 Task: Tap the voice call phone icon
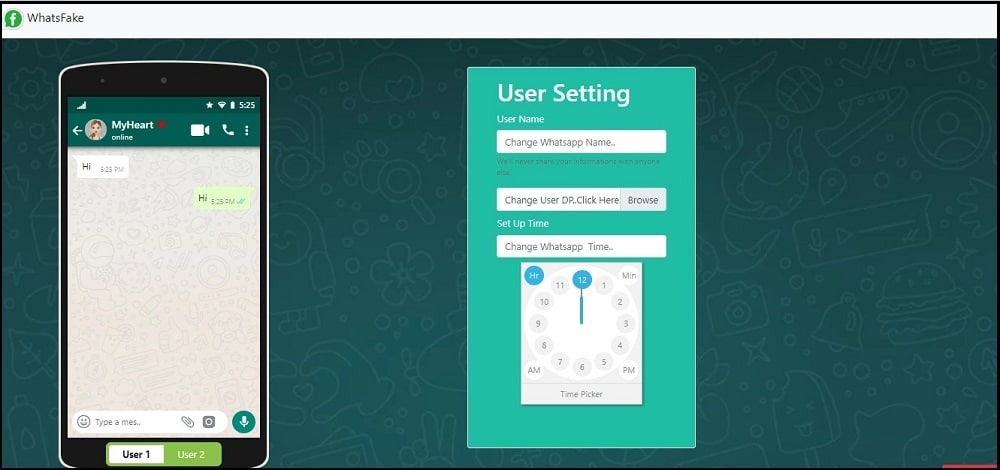(228, 130)
